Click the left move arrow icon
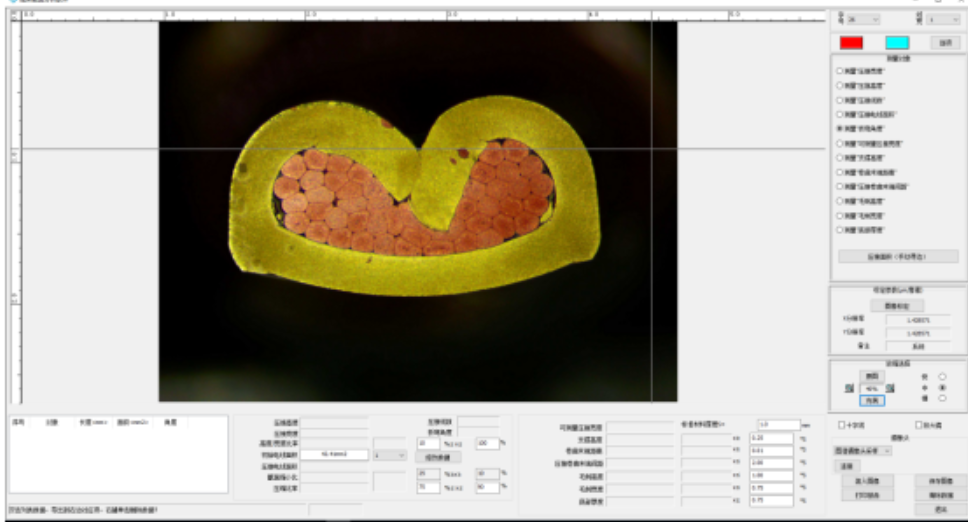The width and height of the screenshot is (968, 522). point(850,388)
